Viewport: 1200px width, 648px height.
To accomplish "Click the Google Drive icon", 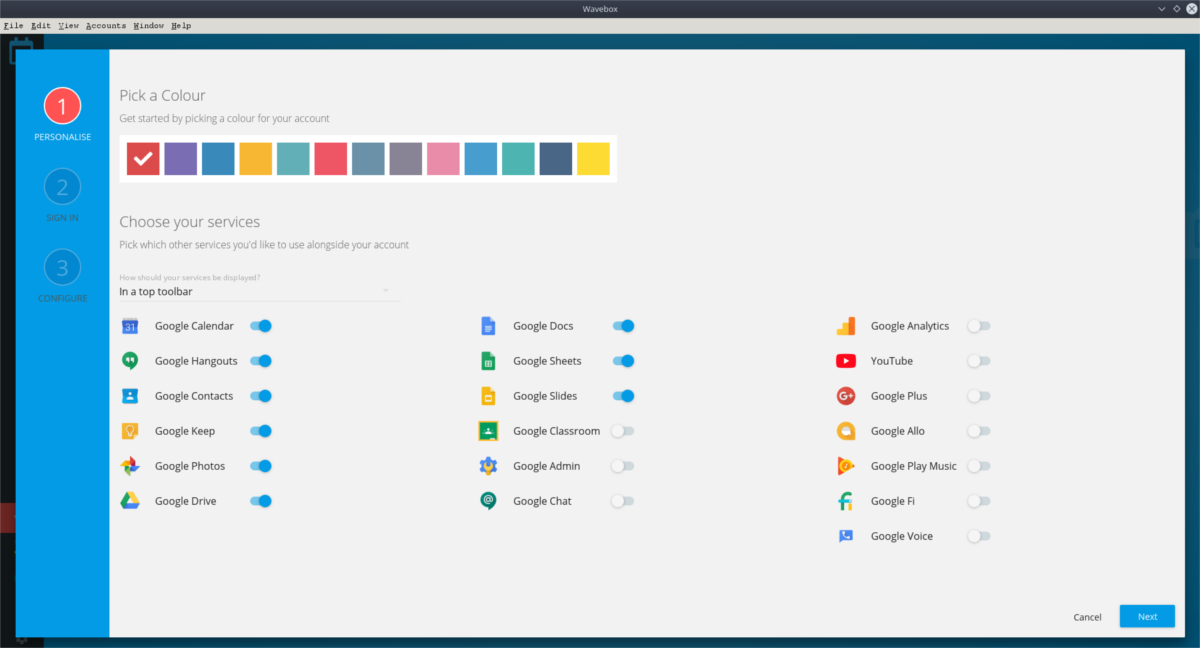I will pyautogui.click(x=131, y=500).
